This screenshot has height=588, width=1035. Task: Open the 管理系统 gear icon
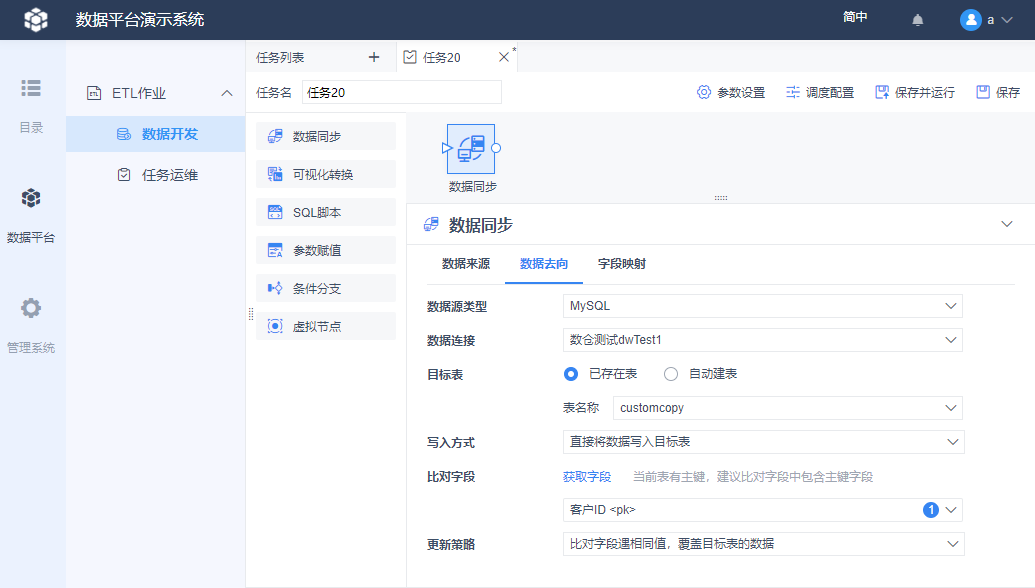(x=31, y=308)
